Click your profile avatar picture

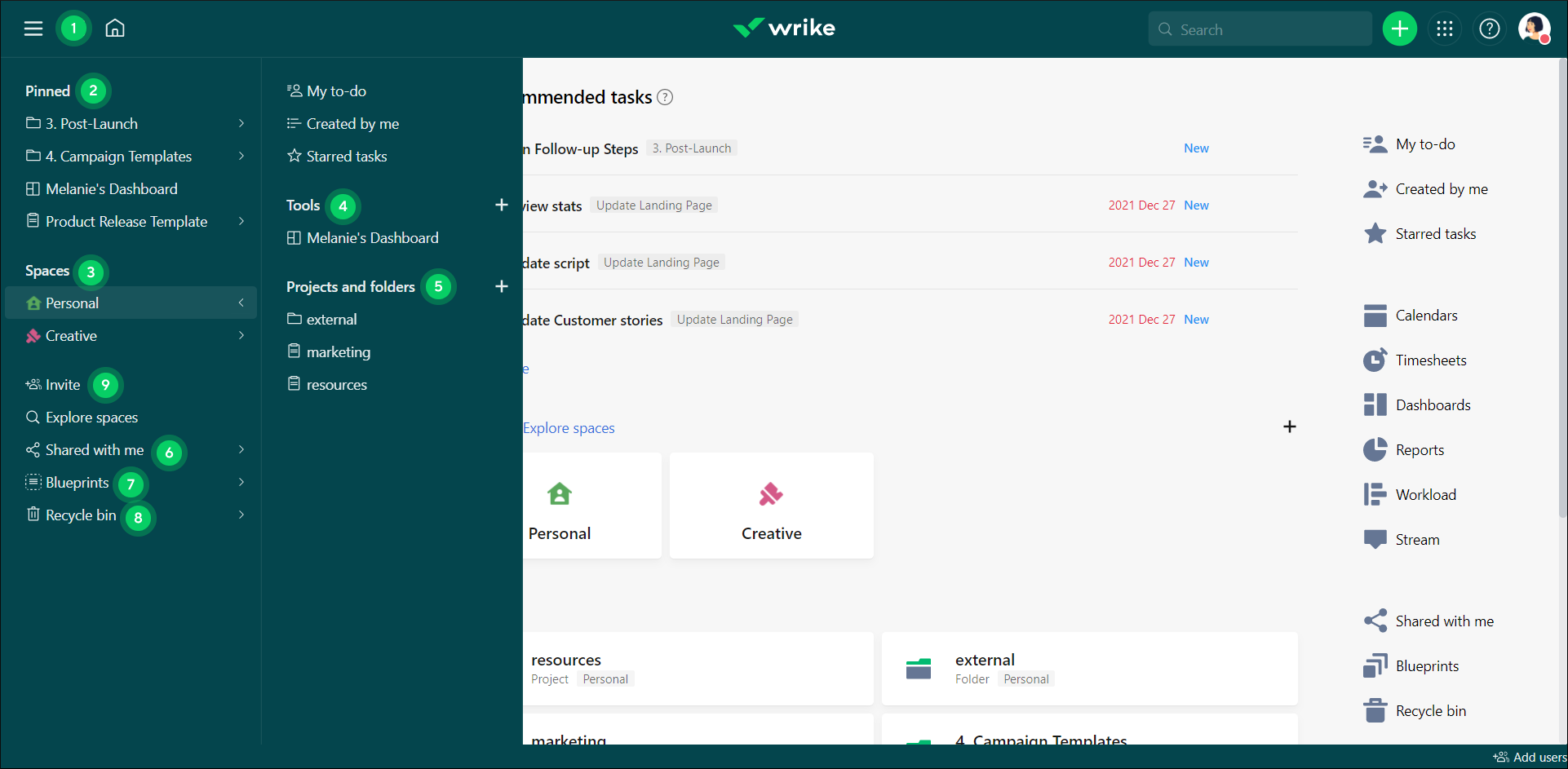[1535, 29]
